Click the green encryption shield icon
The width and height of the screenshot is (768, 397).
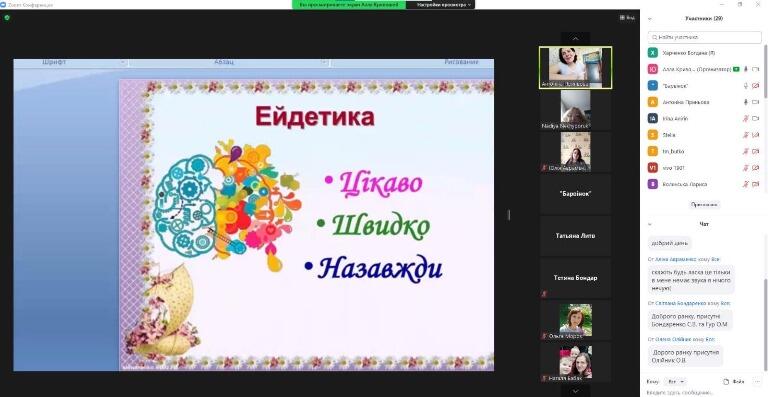click(7, 18)
